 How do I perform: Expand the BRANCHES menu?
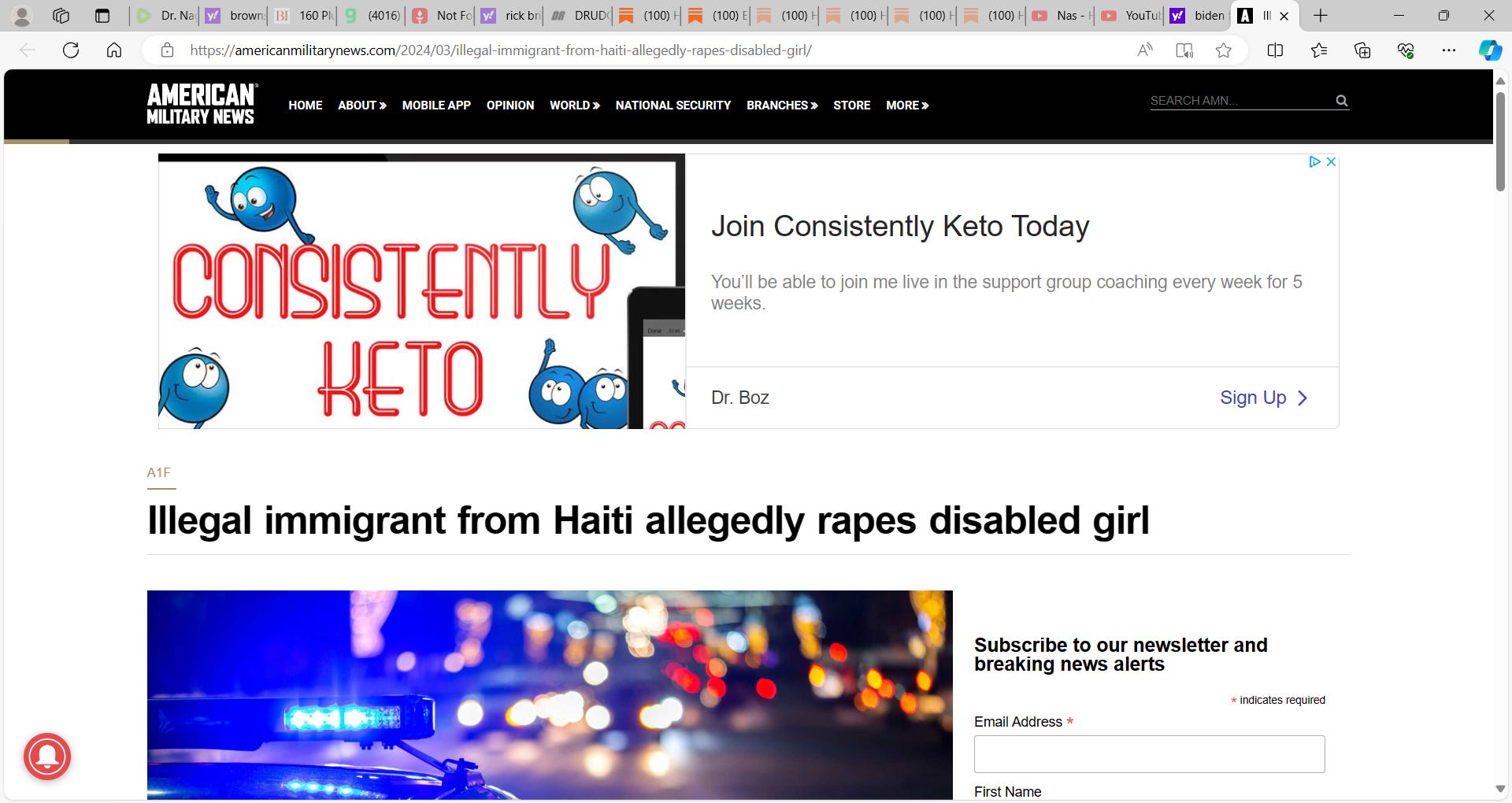pos(782,105)
